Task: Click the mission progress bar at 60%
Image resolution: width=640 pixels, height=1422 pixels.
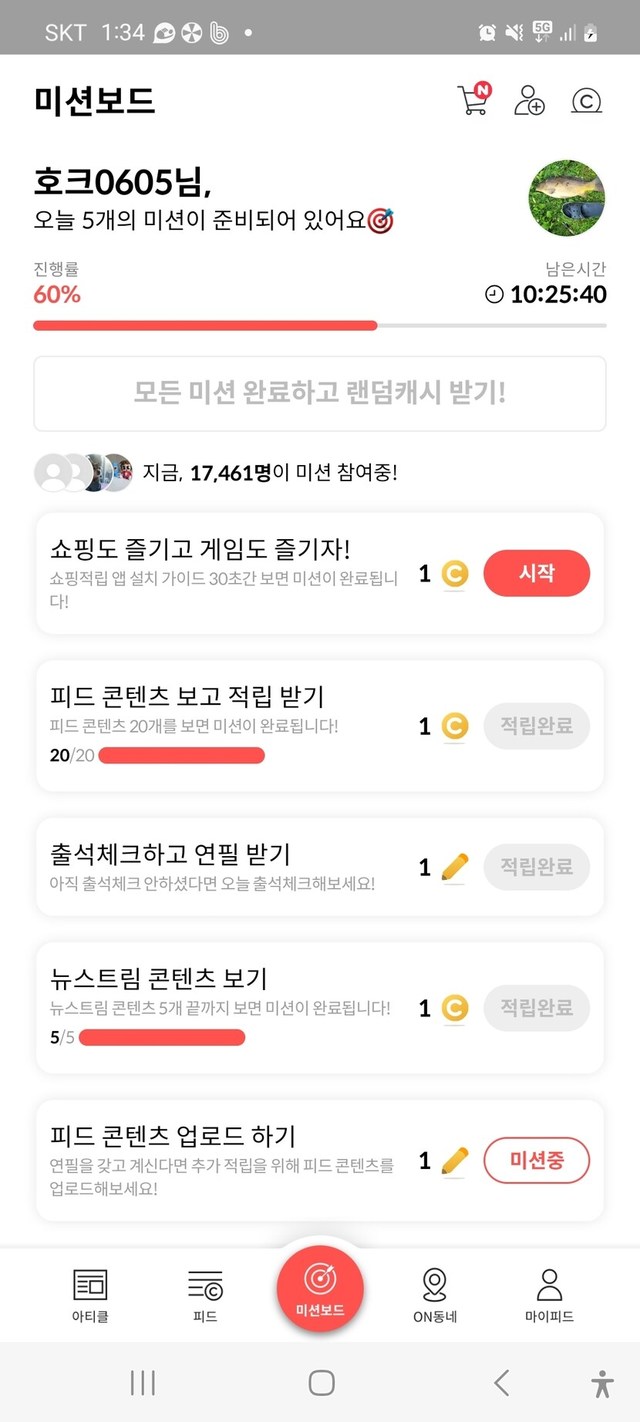Action: 320,325
